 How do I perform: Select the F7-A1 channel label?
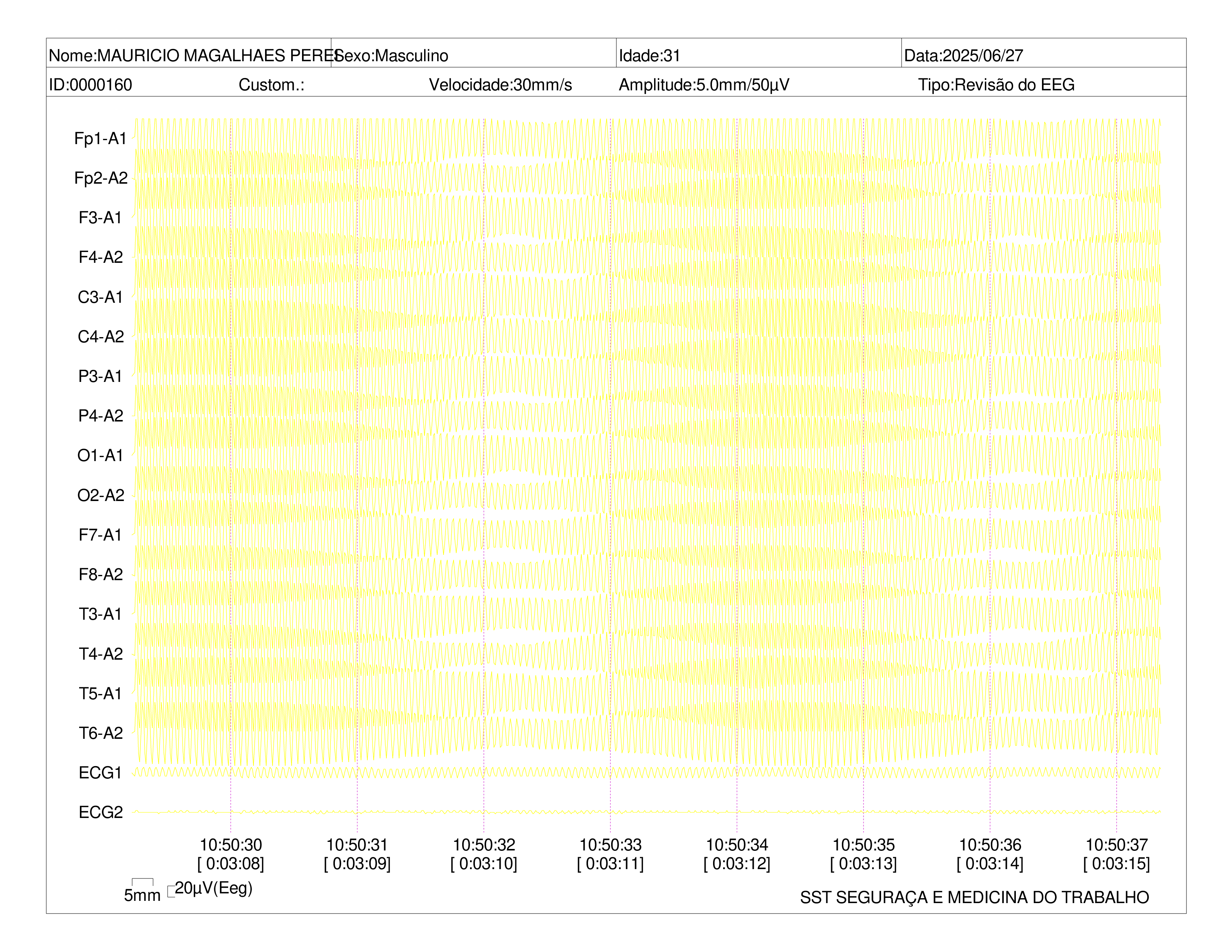(x=100, y=535)
